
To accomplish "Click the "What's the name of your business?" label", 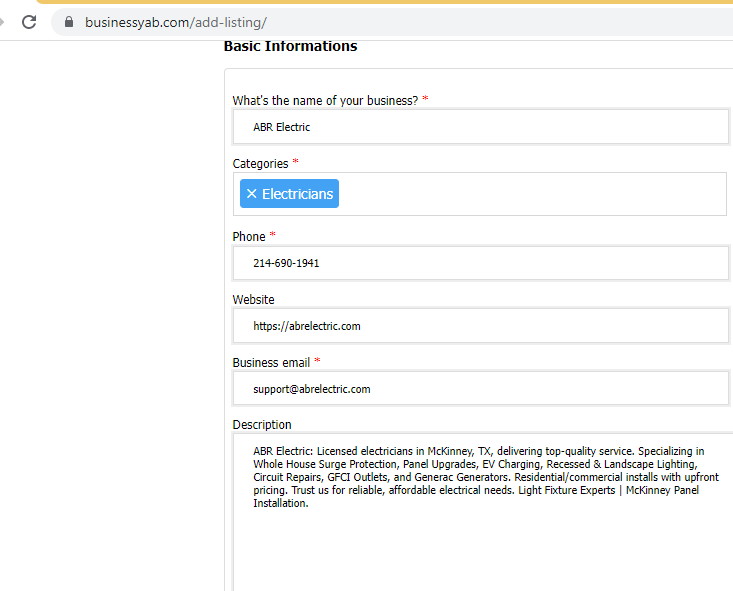I will [x=325, y=101].
